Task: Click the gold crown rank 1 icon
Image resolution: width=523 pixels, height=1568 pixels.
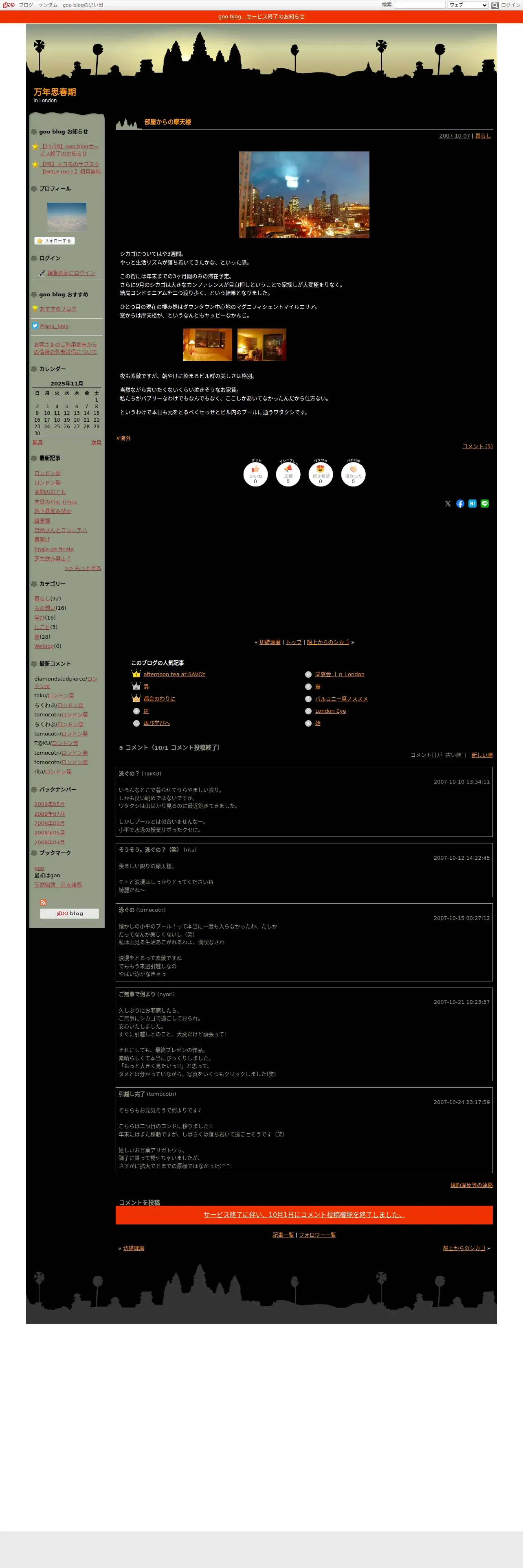Action: [x=136, y=674]
